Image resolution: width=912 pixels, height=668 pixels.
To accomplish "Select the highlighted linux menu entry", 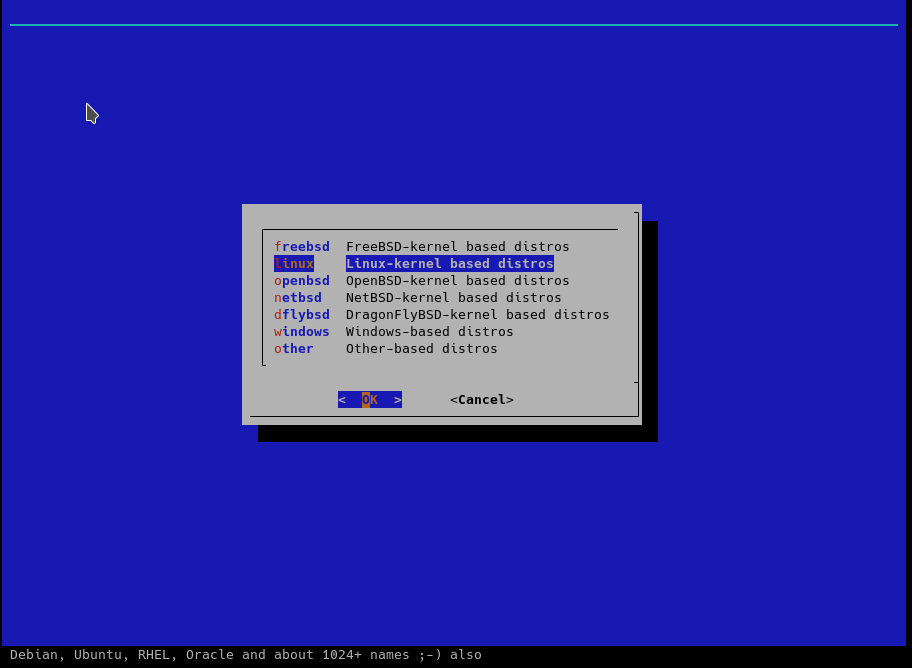I will point(294,264).
